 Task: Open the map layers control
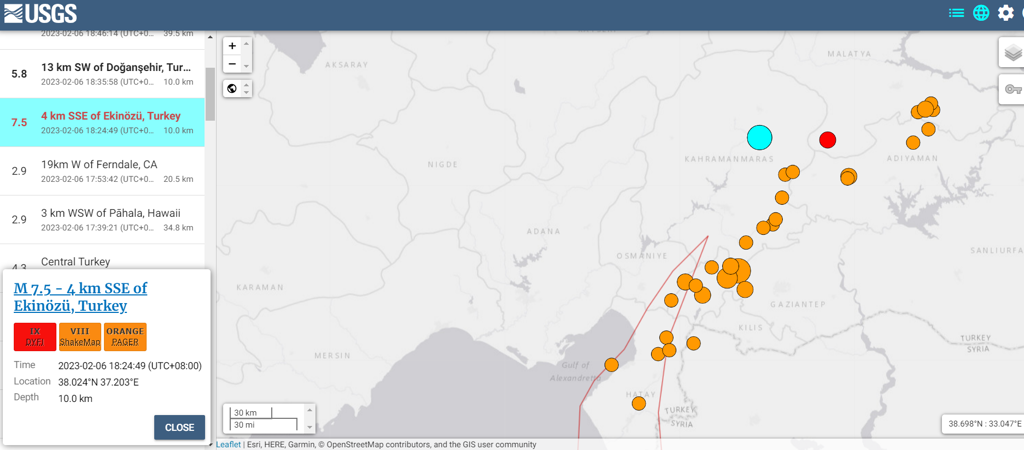pos(1013,52)
